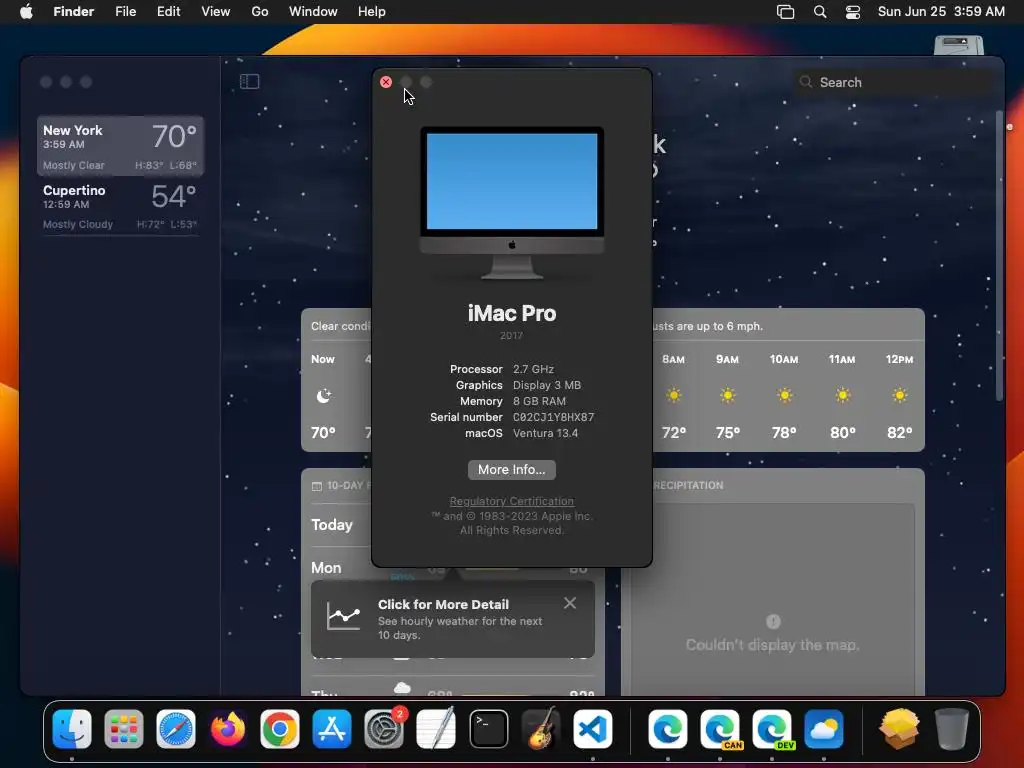Open the Regulatory Certification link
Image resolution: width=1024 pixels, height=768 pixels.
click(x=512, y=501)
